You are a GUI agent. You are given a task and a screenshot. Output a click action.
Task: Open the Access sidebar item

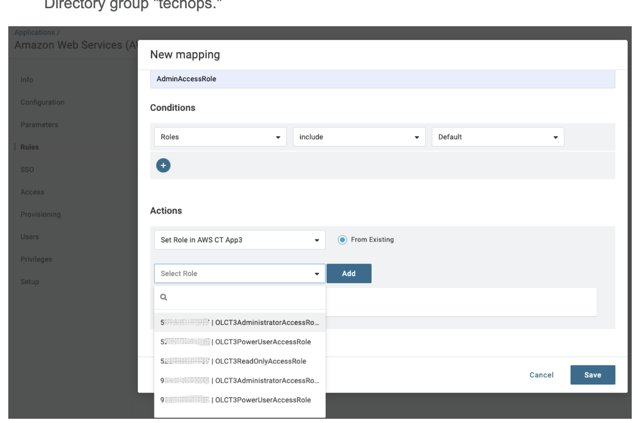[x=32, y=192]
